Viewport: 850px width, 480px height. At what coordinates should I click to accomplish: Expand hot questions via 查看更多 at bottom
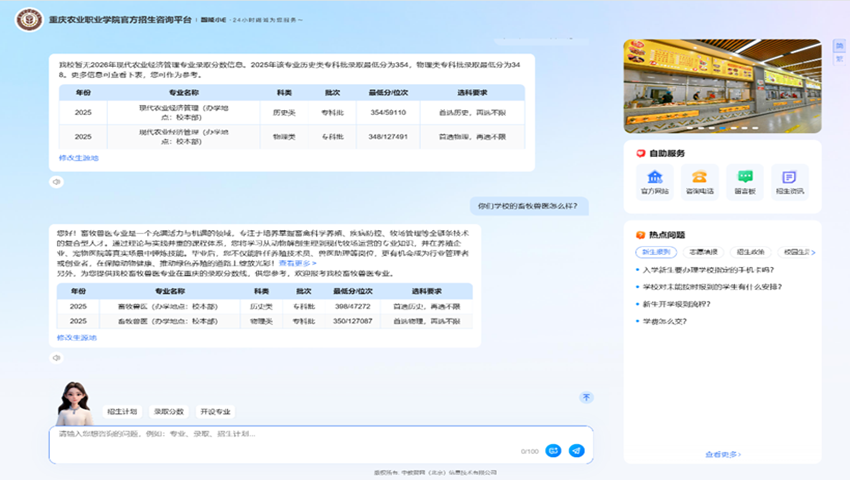pyautogui.click(x=722, y=454)
